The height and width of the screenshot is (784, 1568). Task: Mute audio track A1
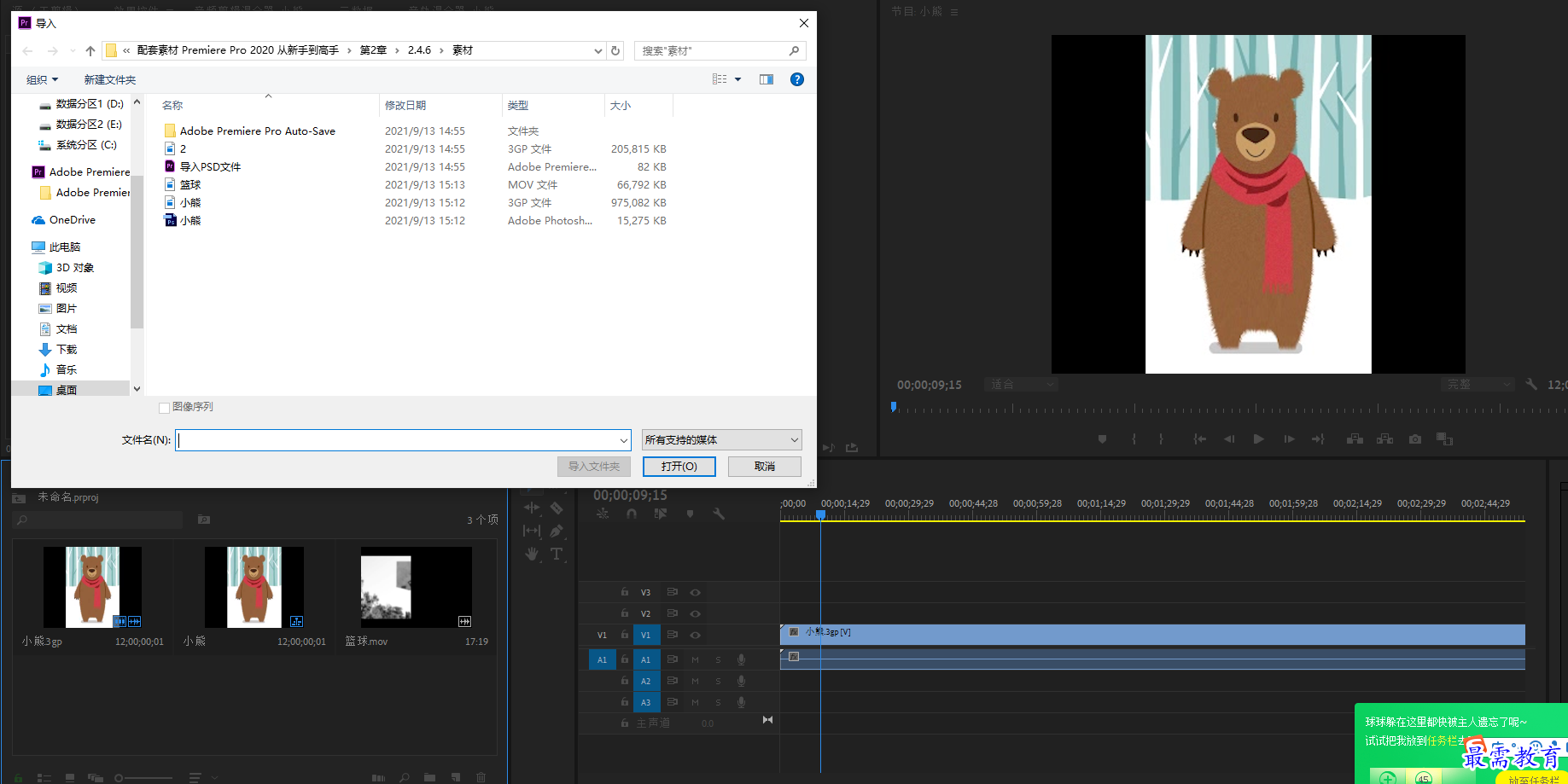click(x=695, y=659)
